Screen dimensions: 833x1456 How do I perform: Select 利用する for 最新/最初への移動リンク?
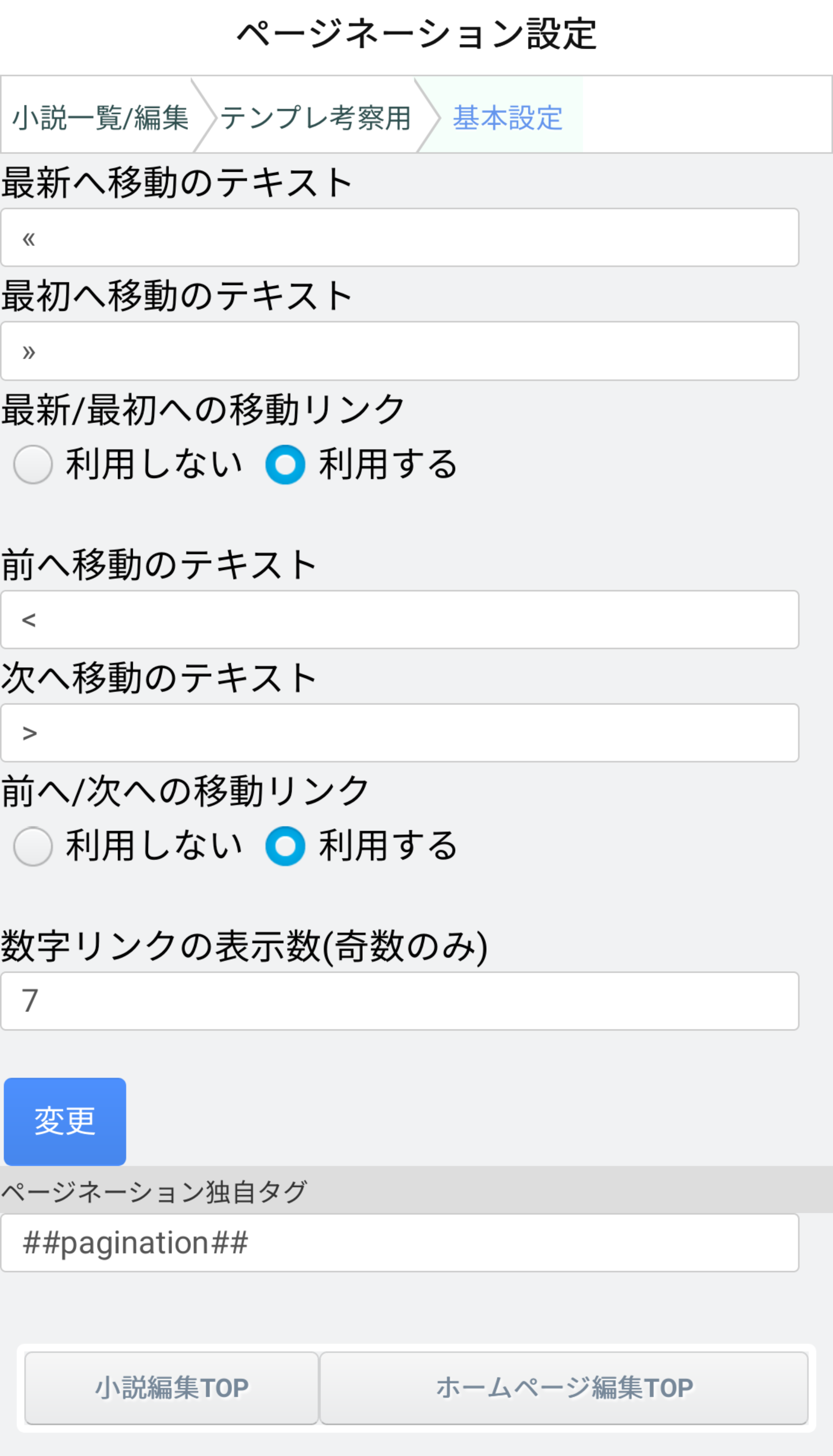285,465
